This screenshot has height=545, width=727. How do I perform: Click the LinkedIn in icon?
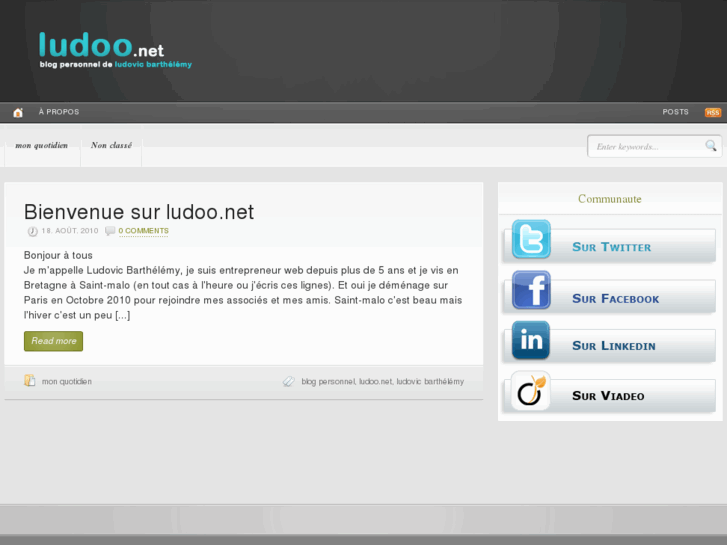point(531,340)
